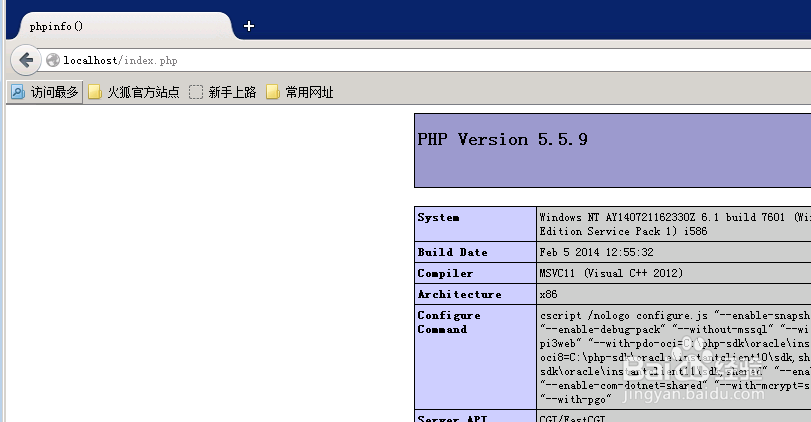Click the MSVC11 (Visual C++ 2012) value

click(611, 273)
